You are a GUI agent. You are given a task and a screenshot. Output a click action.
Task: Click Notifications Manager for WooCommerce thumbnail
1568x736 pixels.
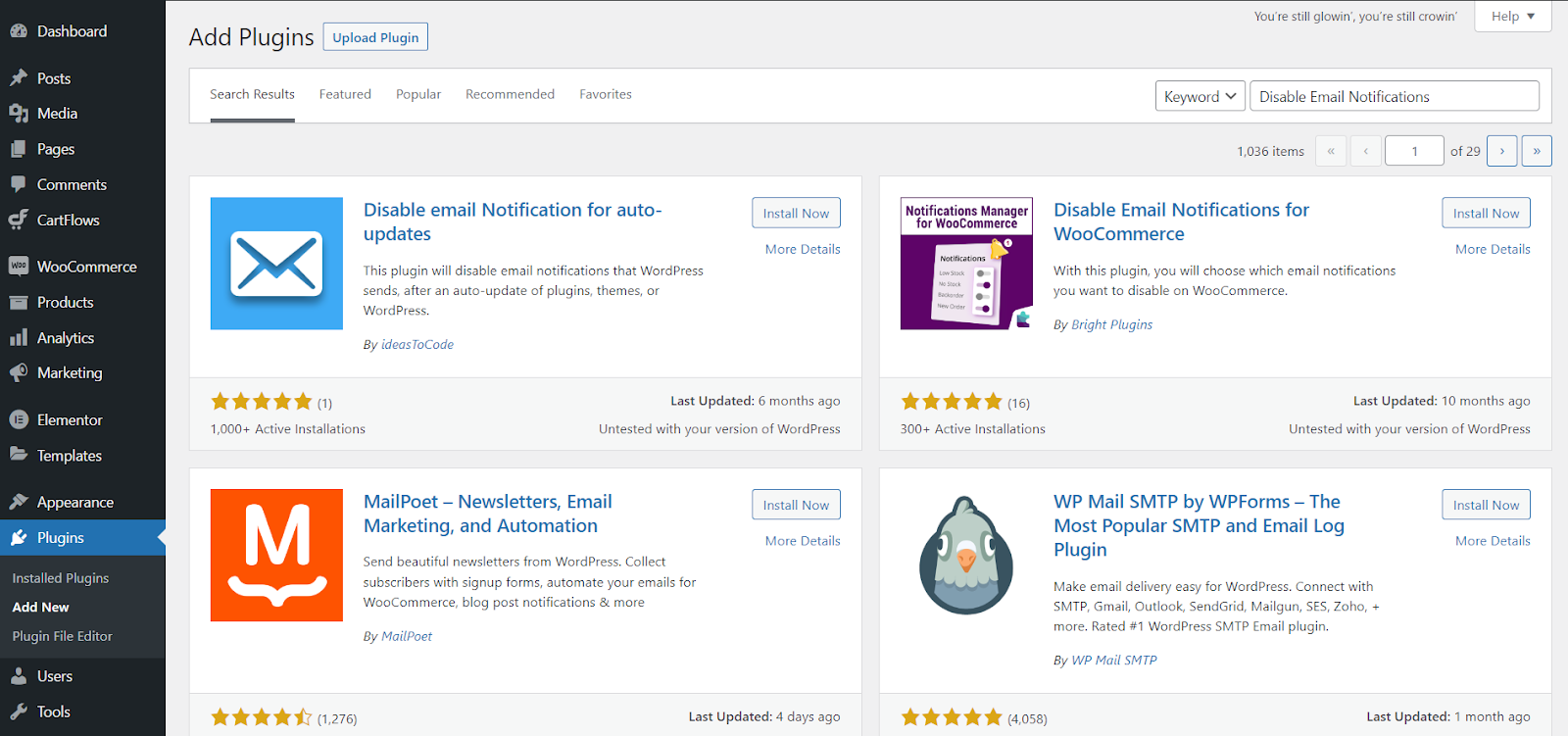pos(966,264)
